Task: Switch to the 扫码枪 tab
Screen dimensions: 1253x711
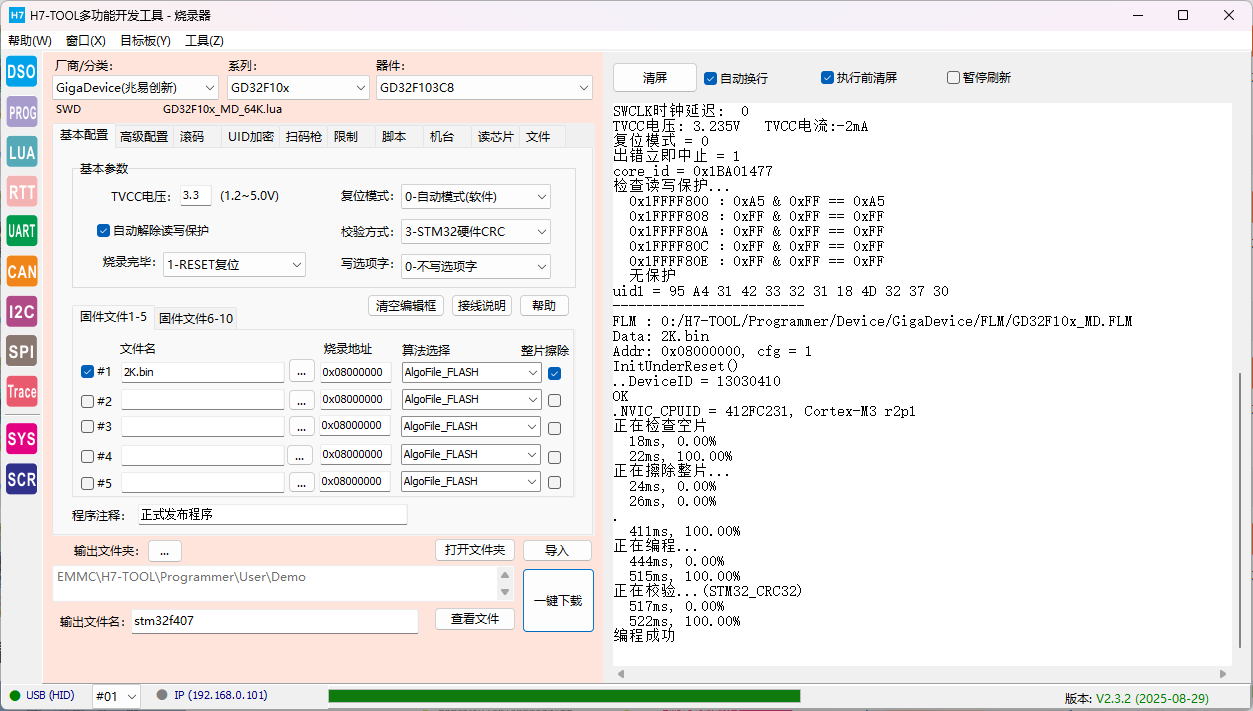Action: 304,136
